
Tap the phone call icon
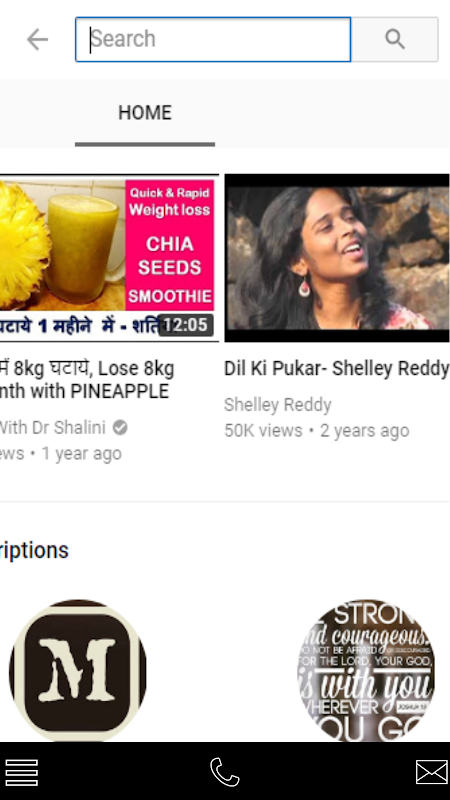click(x=224, y=772)
